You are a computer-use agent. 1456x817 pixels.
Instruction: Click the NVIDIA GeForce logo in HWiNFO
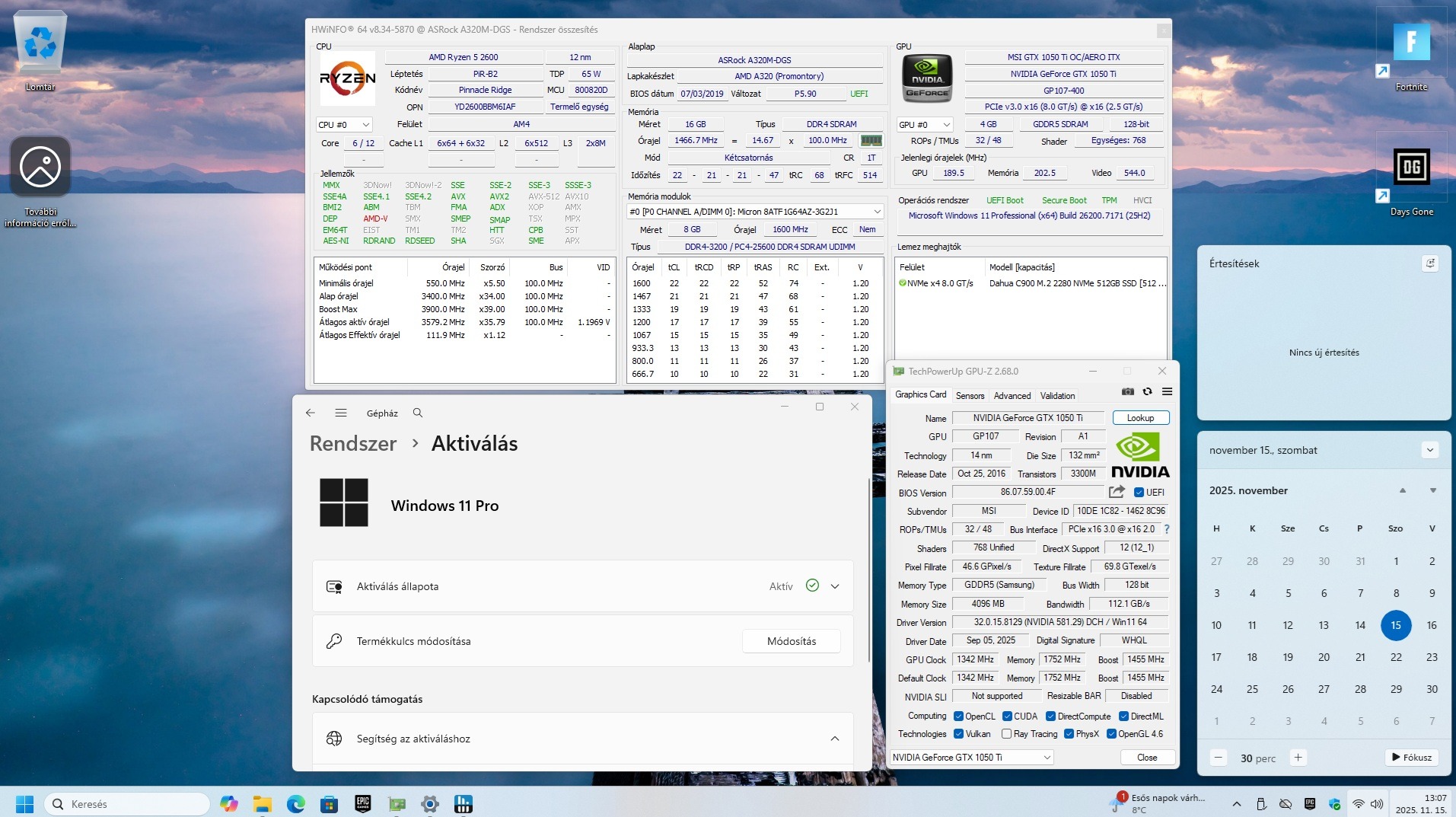coord(927,78)
